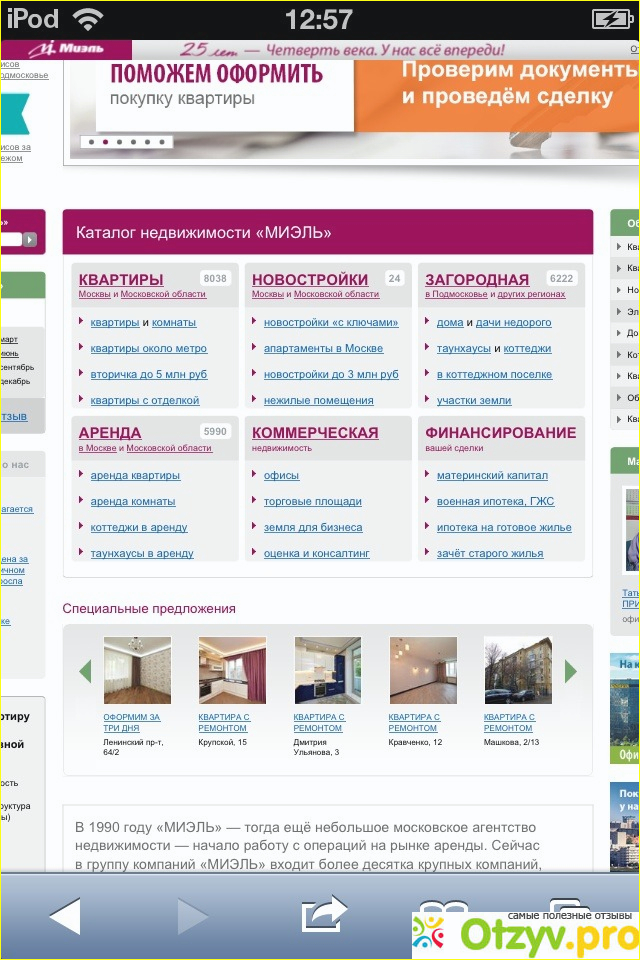Open the Крупской, 15 apartment thumbnail
This screenshot has height=960, width=640.
(232, 671)
